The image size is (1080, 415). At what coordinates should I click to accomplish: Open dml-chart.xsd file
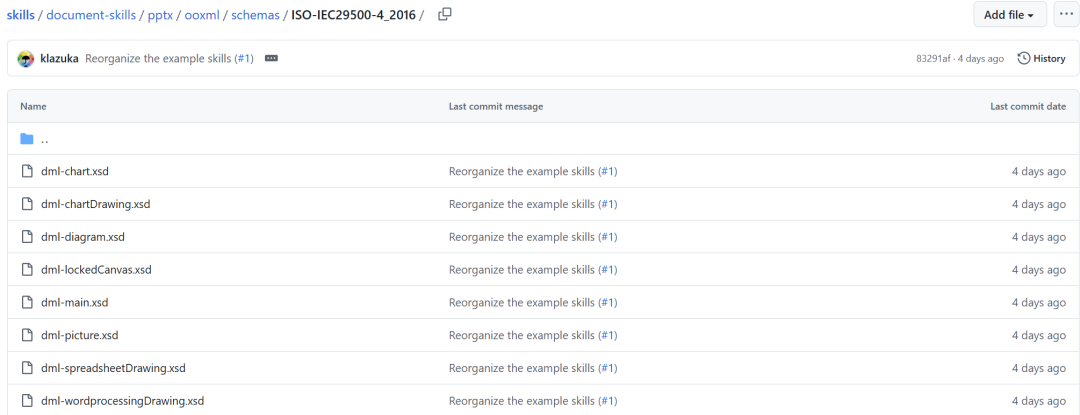tap(75, 171)
